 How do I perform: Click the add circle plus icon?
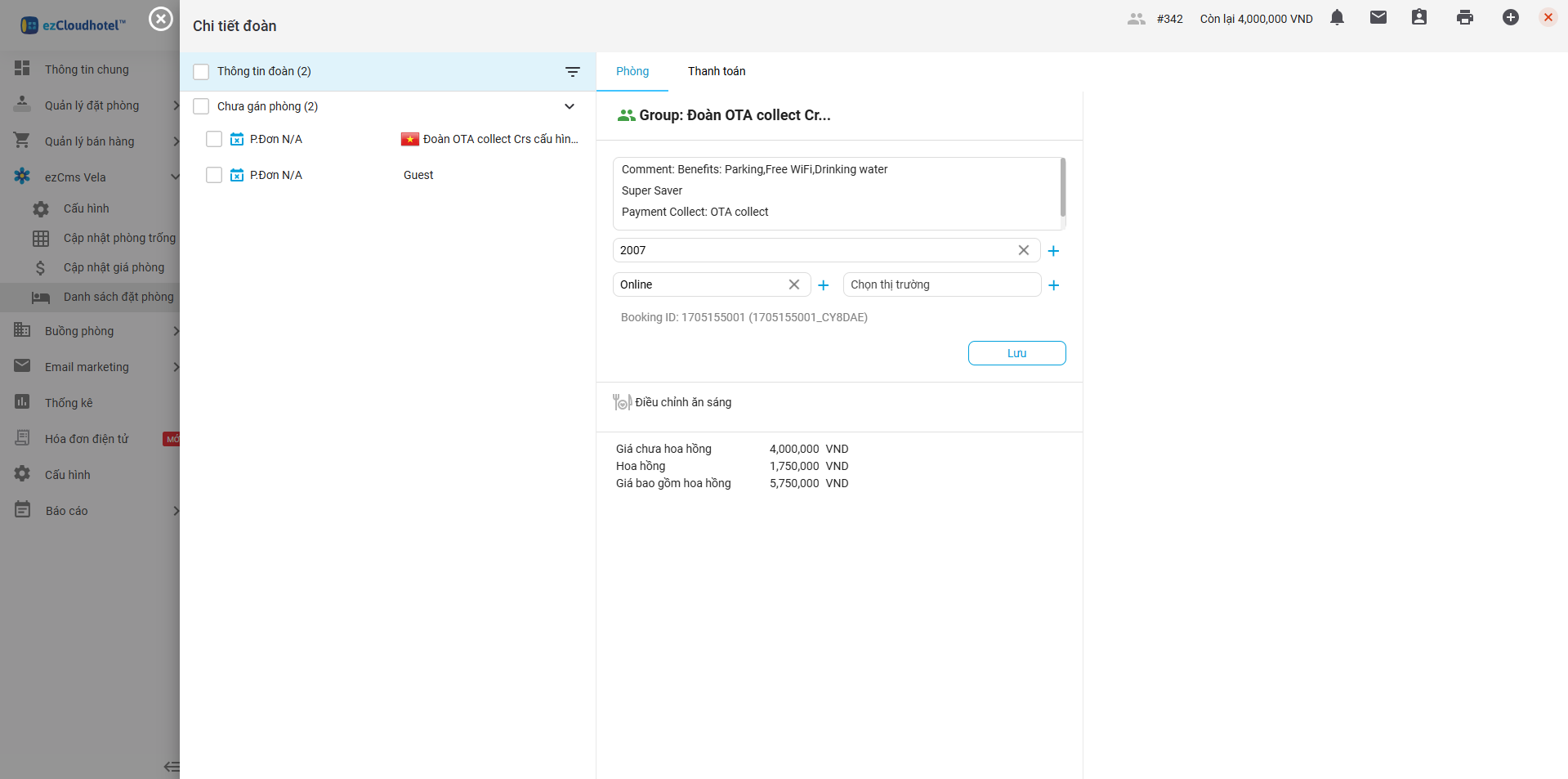coord(1510,18)
